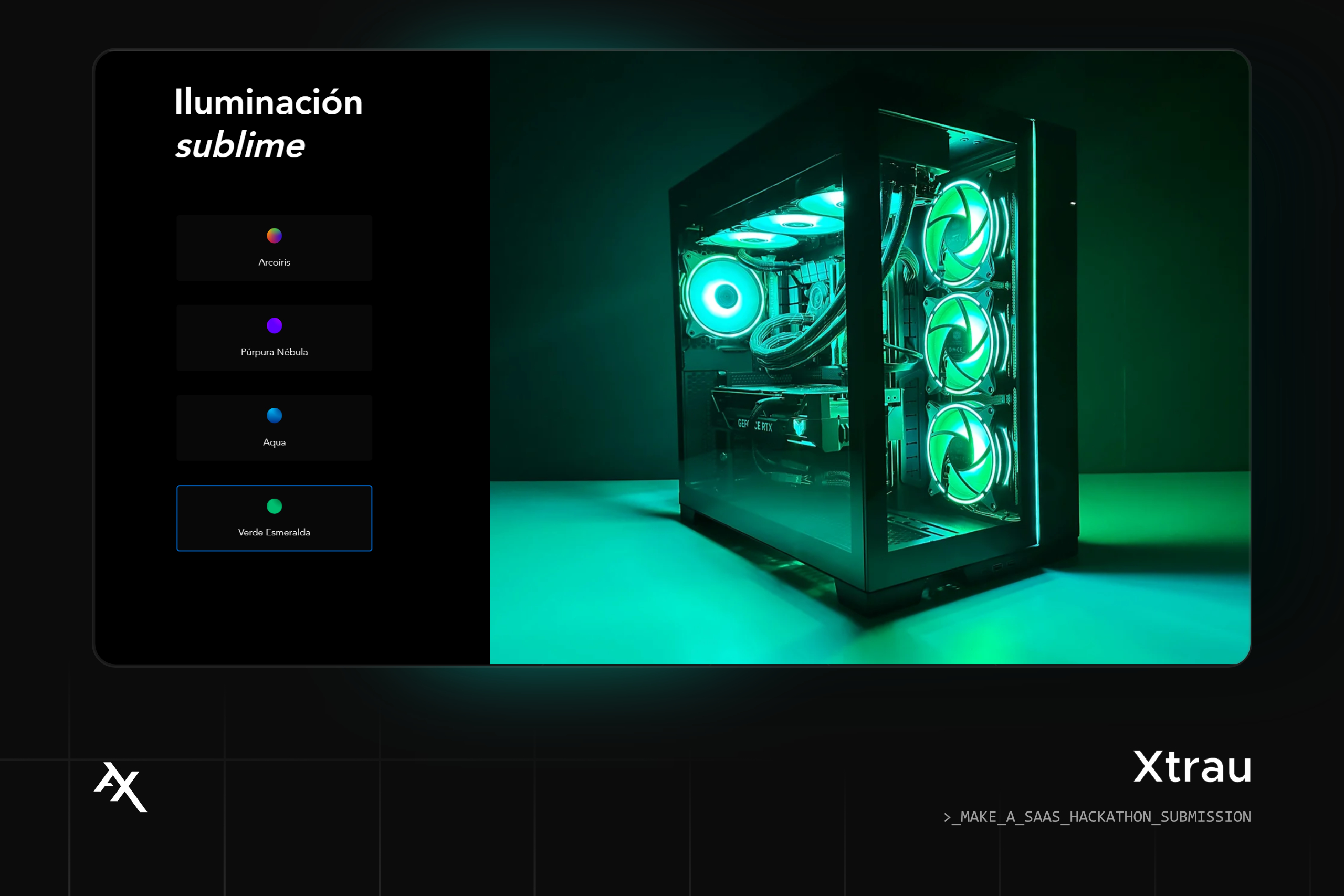The height and width of the screenshot is (896, 1344).
Task: Click the purple dot for Púrpura Nébula
Action: 274,325
